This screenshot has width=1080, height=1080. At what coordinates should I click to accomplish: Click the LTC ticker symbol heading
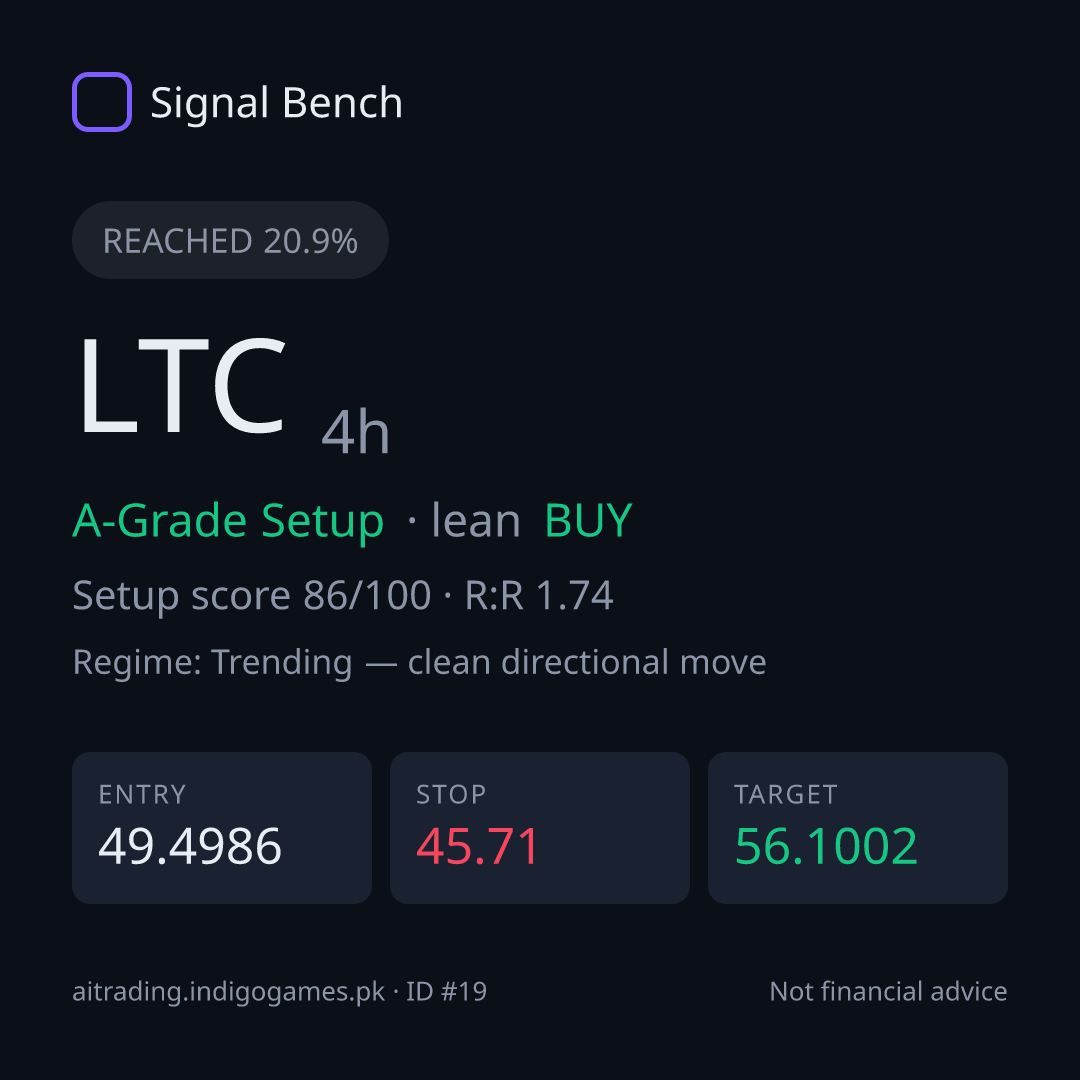pyautogui.click(x=182, y=386)
